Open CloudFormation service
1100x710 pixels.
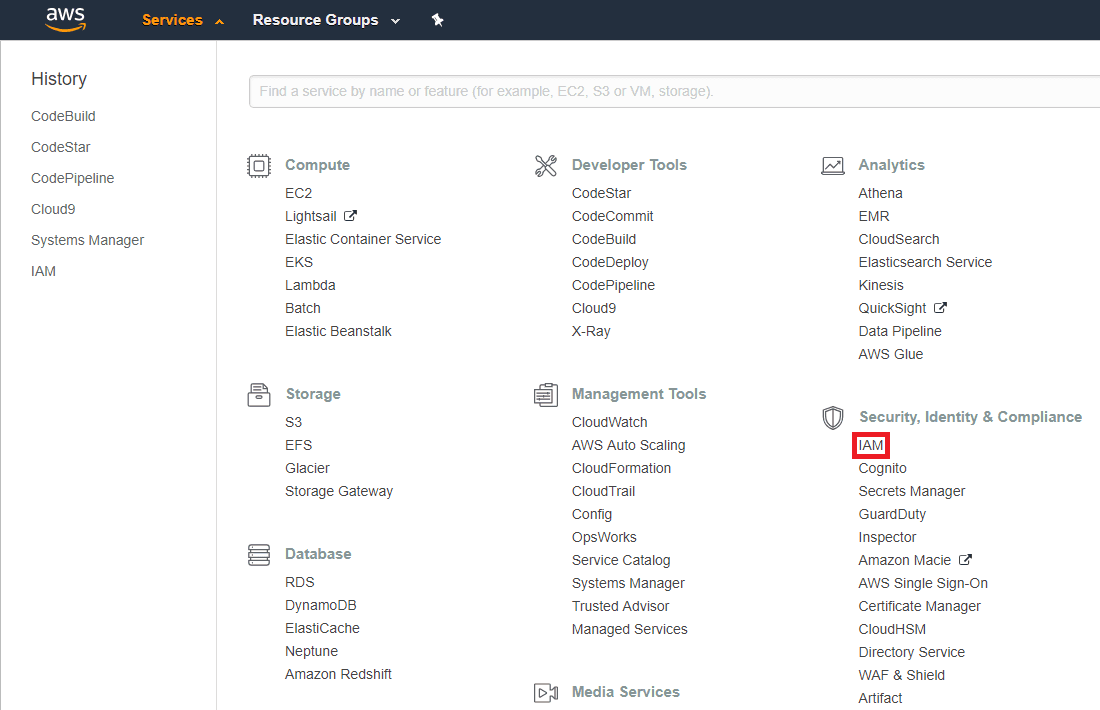pos(621,468)
